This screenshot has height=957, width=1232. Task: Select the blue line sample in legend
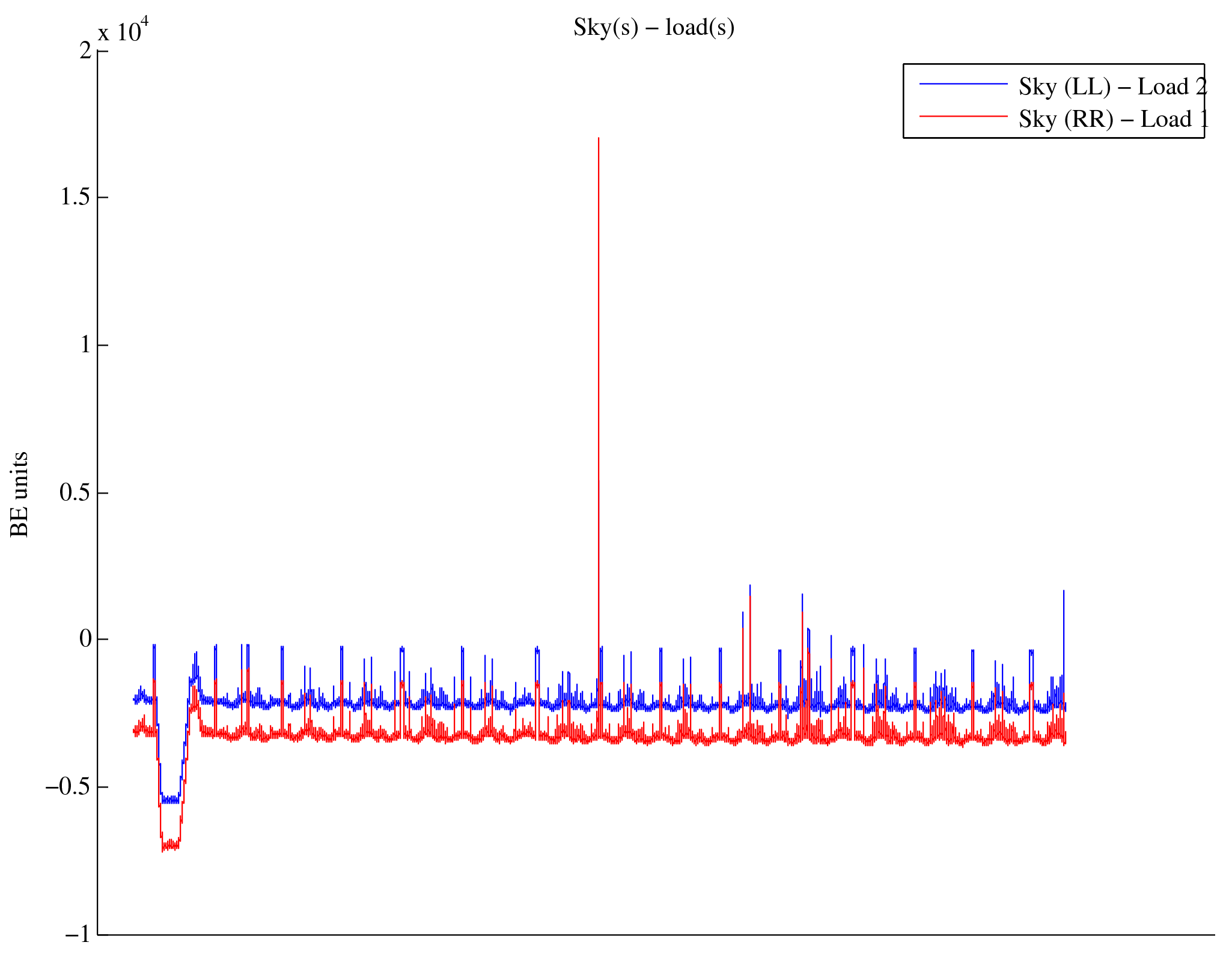coord(963,85)
